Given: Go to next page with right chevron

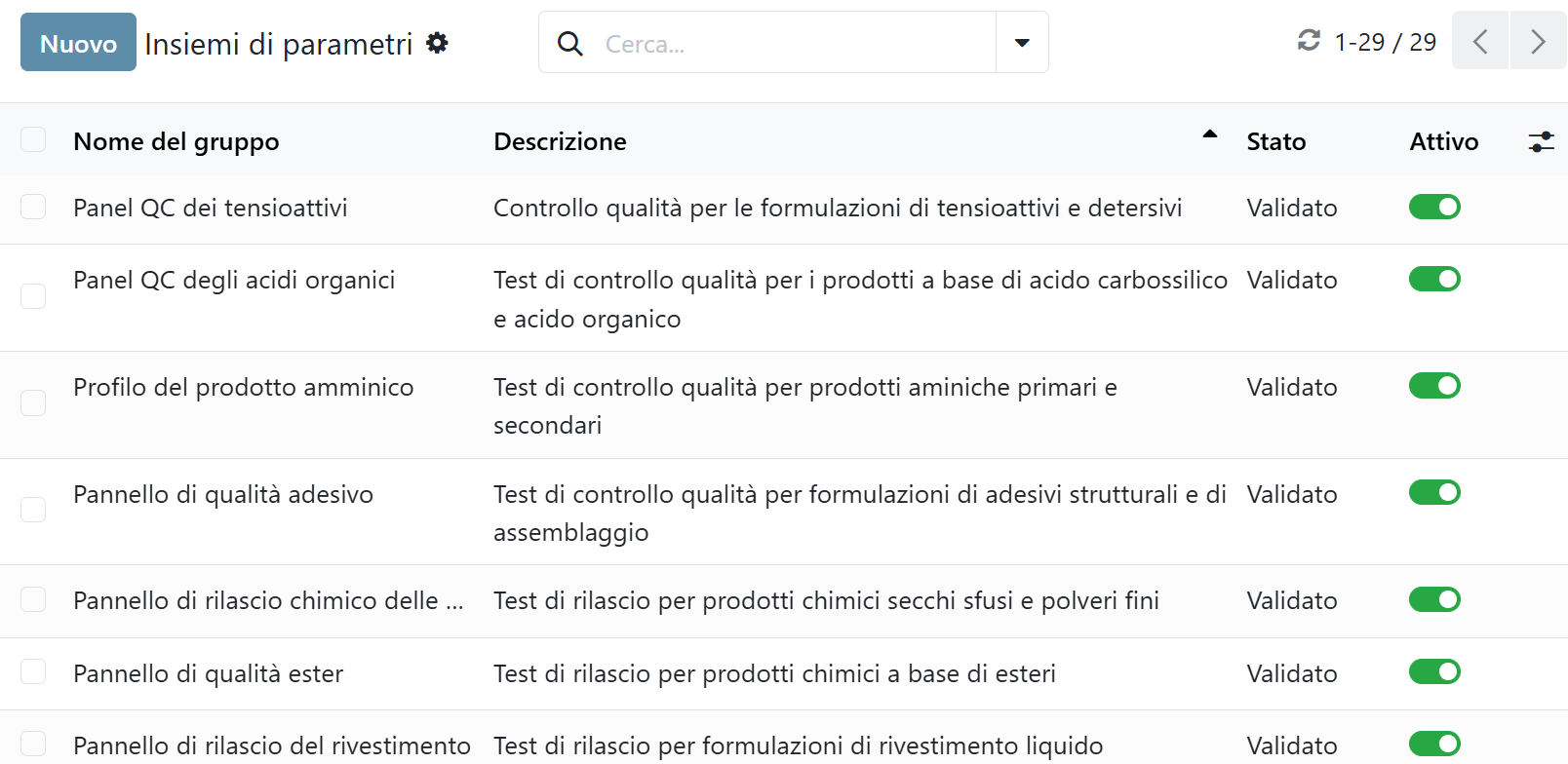Looking at the screenshot, I should 1538,41.
